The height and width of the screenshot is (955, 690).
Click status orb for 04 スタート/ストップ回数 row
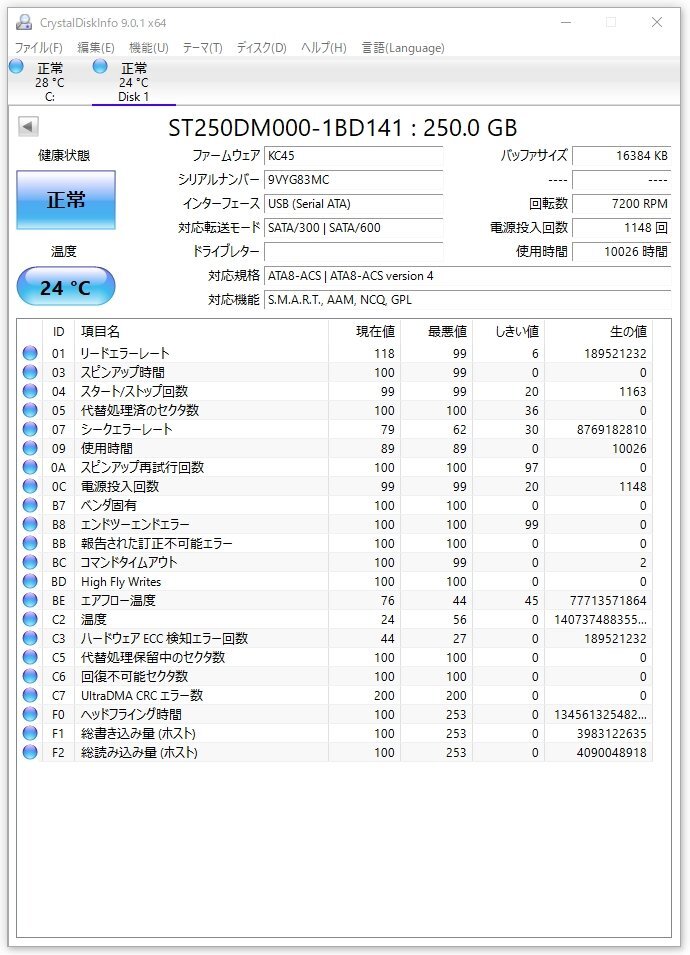30,391
